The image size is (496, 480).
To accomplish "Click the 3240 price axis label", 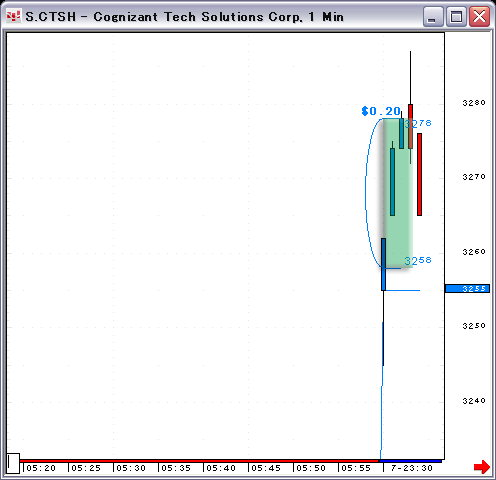I will (474, 400).
